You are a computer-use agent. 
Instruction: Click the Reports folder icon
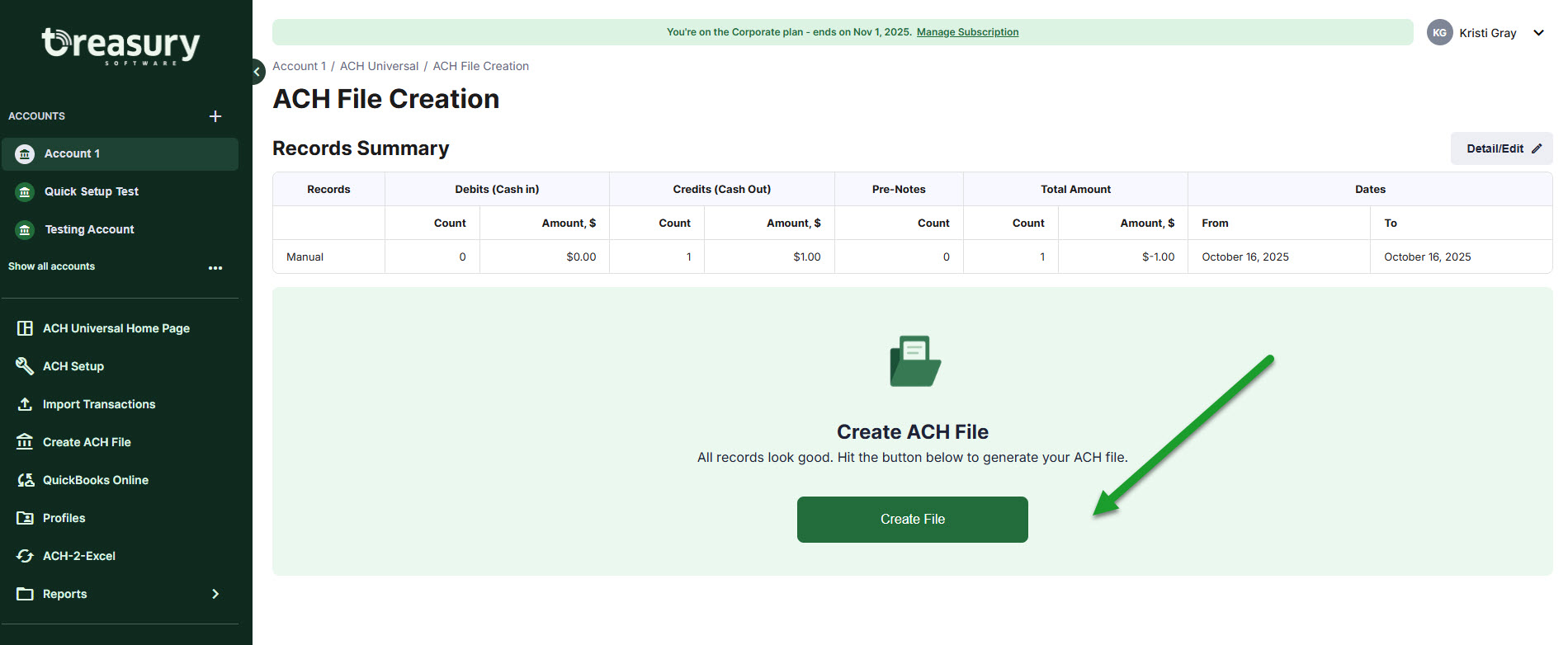coord(25,594)
